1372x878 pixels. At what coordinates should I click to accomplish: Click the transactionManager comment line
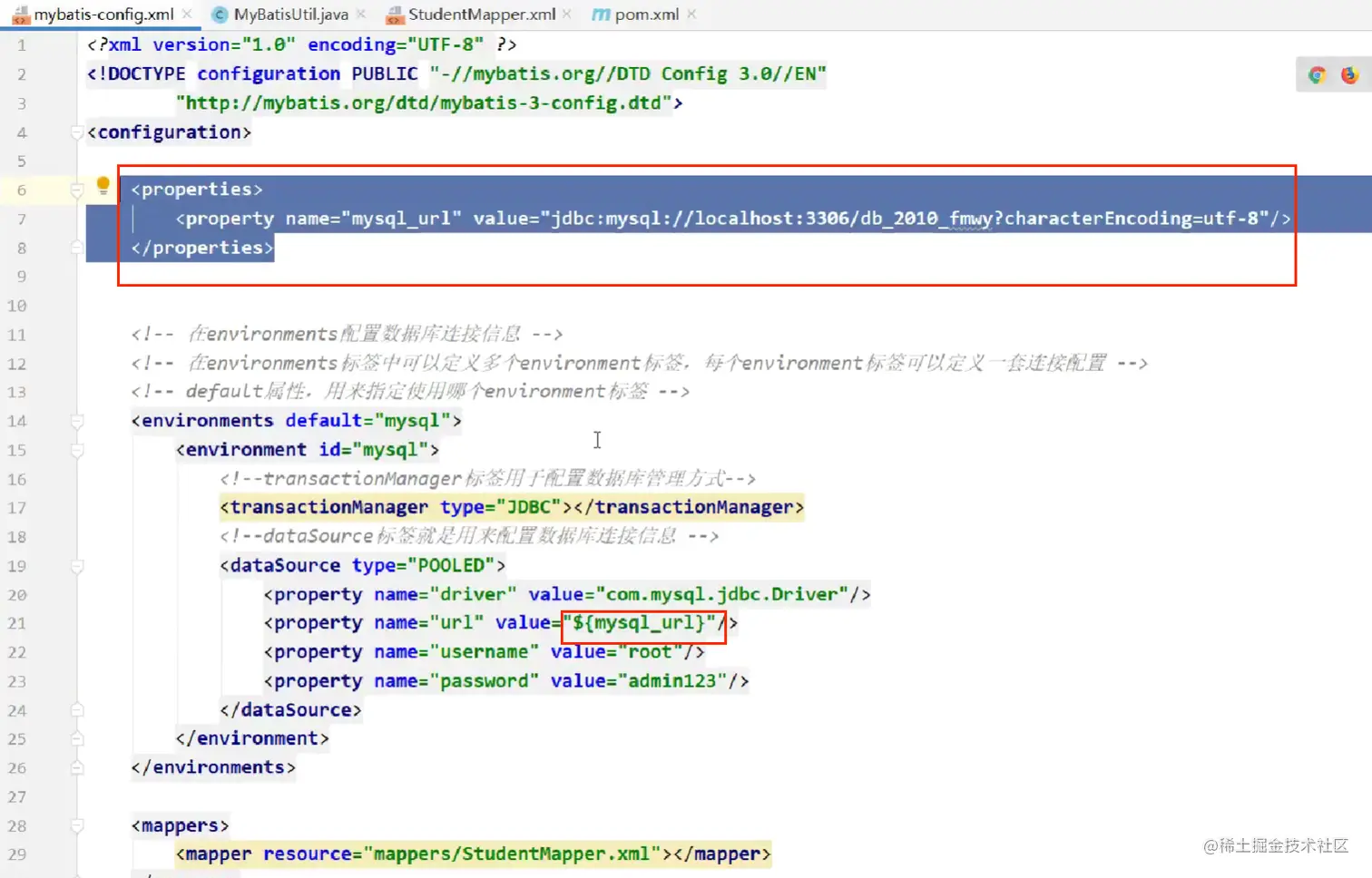tap(487, 479)
